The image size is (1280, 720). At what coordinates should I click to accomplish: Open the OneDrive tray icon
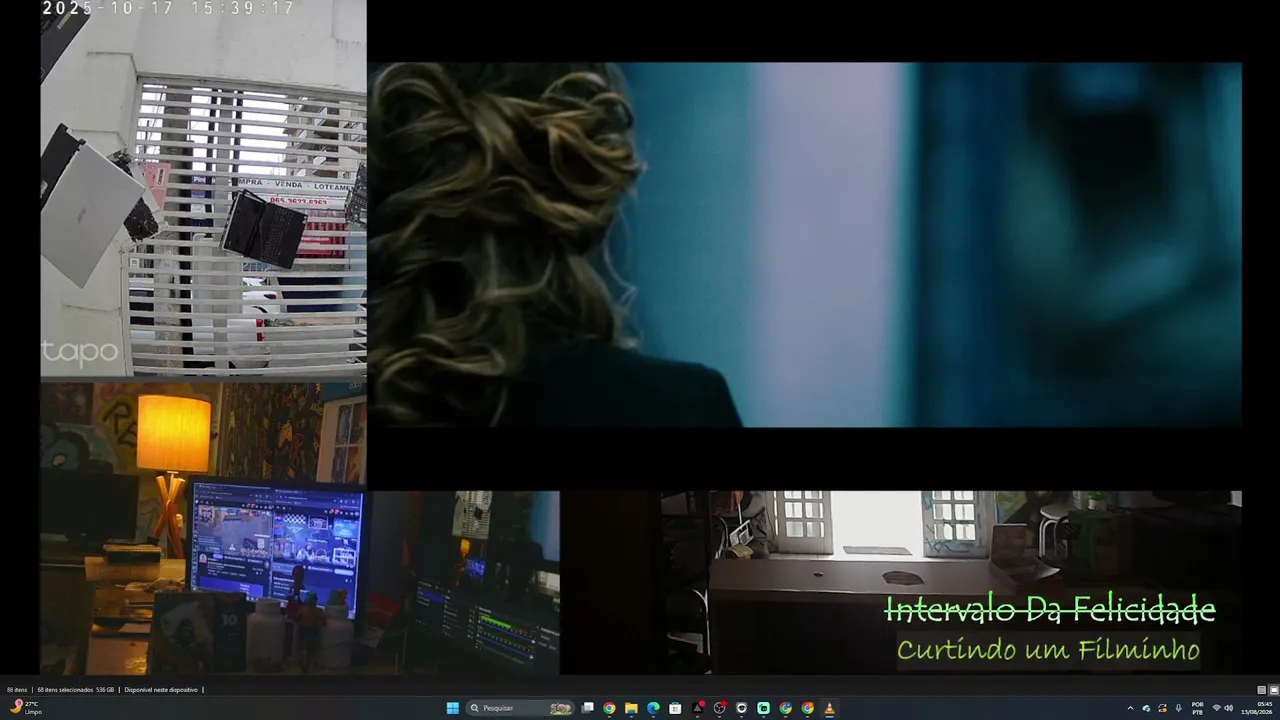point(1147,708)
